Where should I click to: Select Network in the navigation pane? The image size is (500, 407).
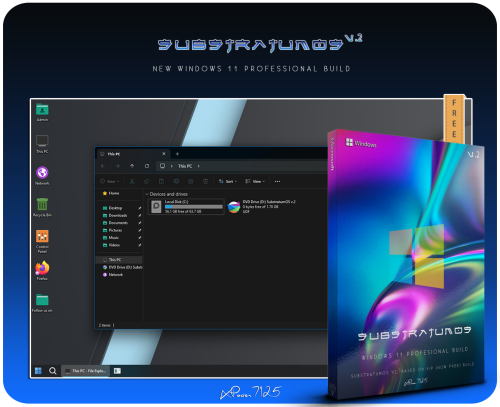click(113, 275)
